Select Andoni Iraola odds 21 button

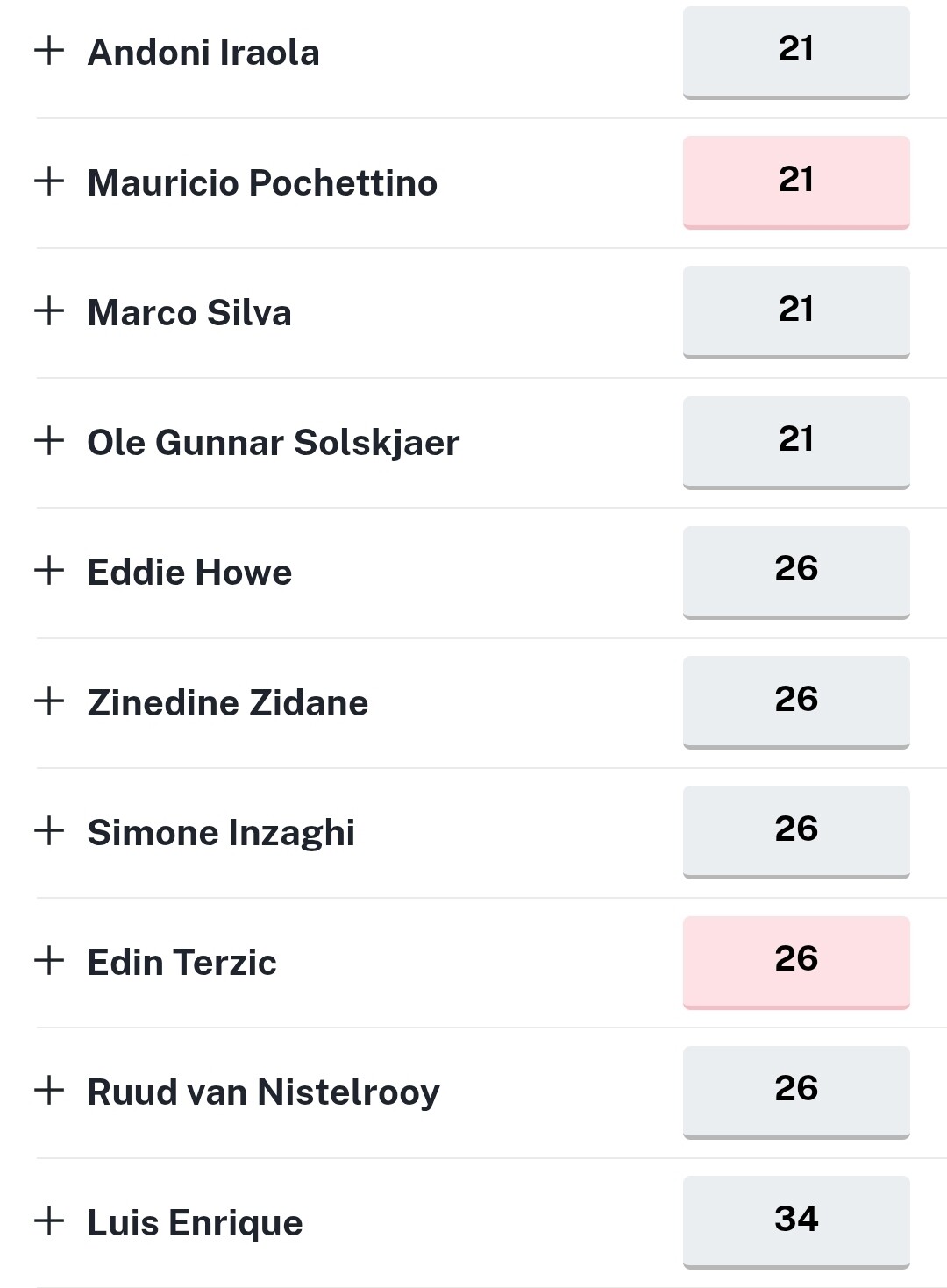point(796,52)
